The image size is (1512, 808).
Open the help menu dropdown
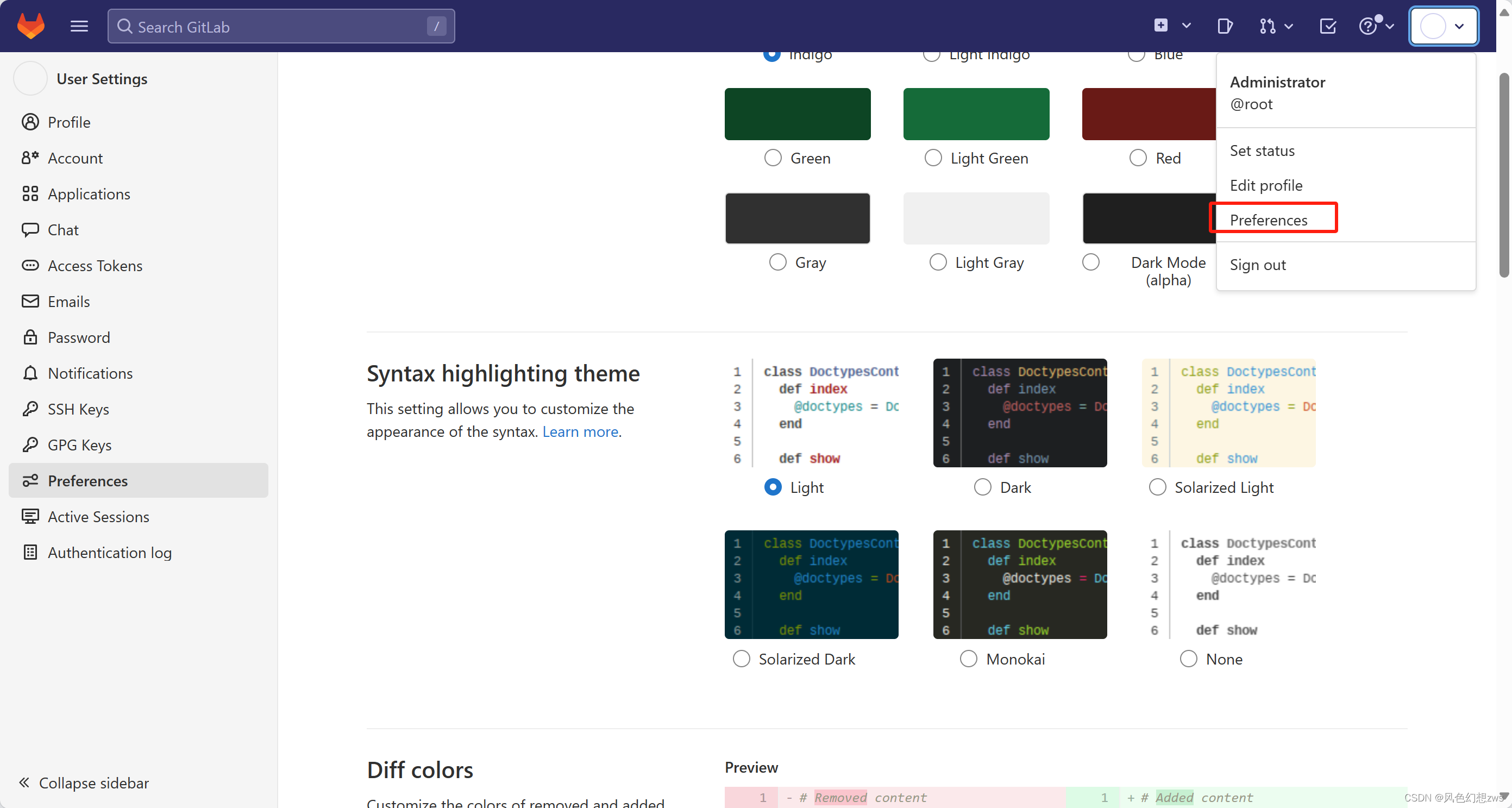(1376, 27)
